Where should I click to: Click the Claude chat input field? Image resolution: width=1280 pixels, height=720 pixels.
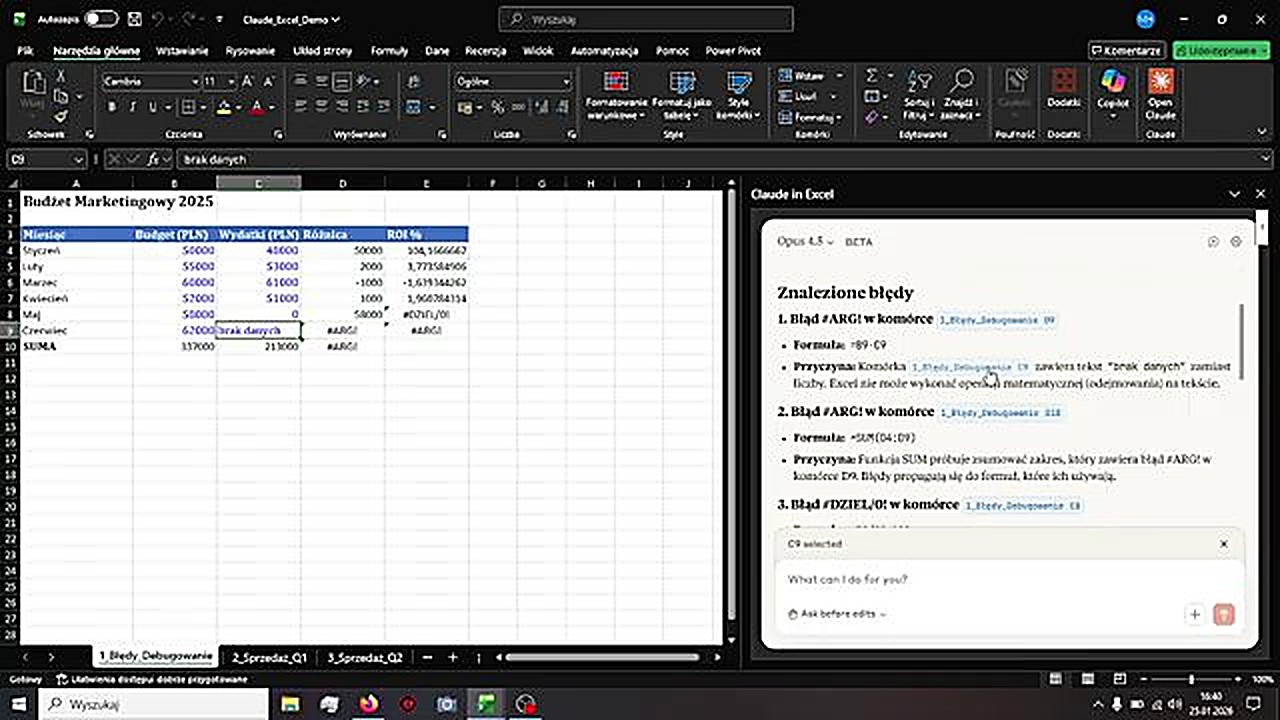click(x=1000, y=580)
